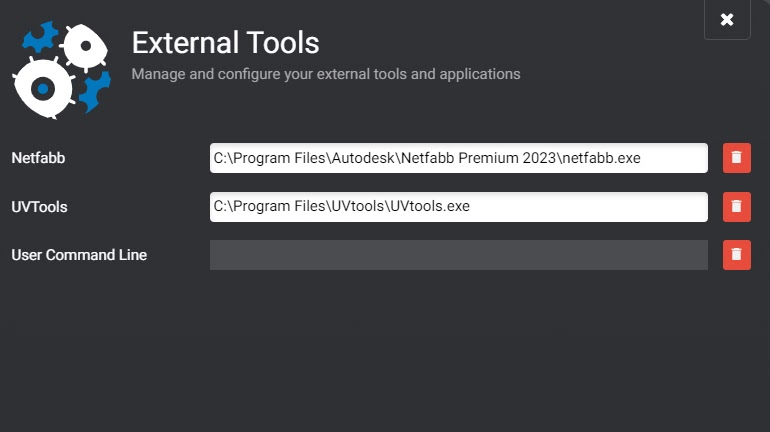Viewport: 770px width, 432px height.
Task: Close the External Tools dialog
Action: pyautogui.click(x=727, y=20)
